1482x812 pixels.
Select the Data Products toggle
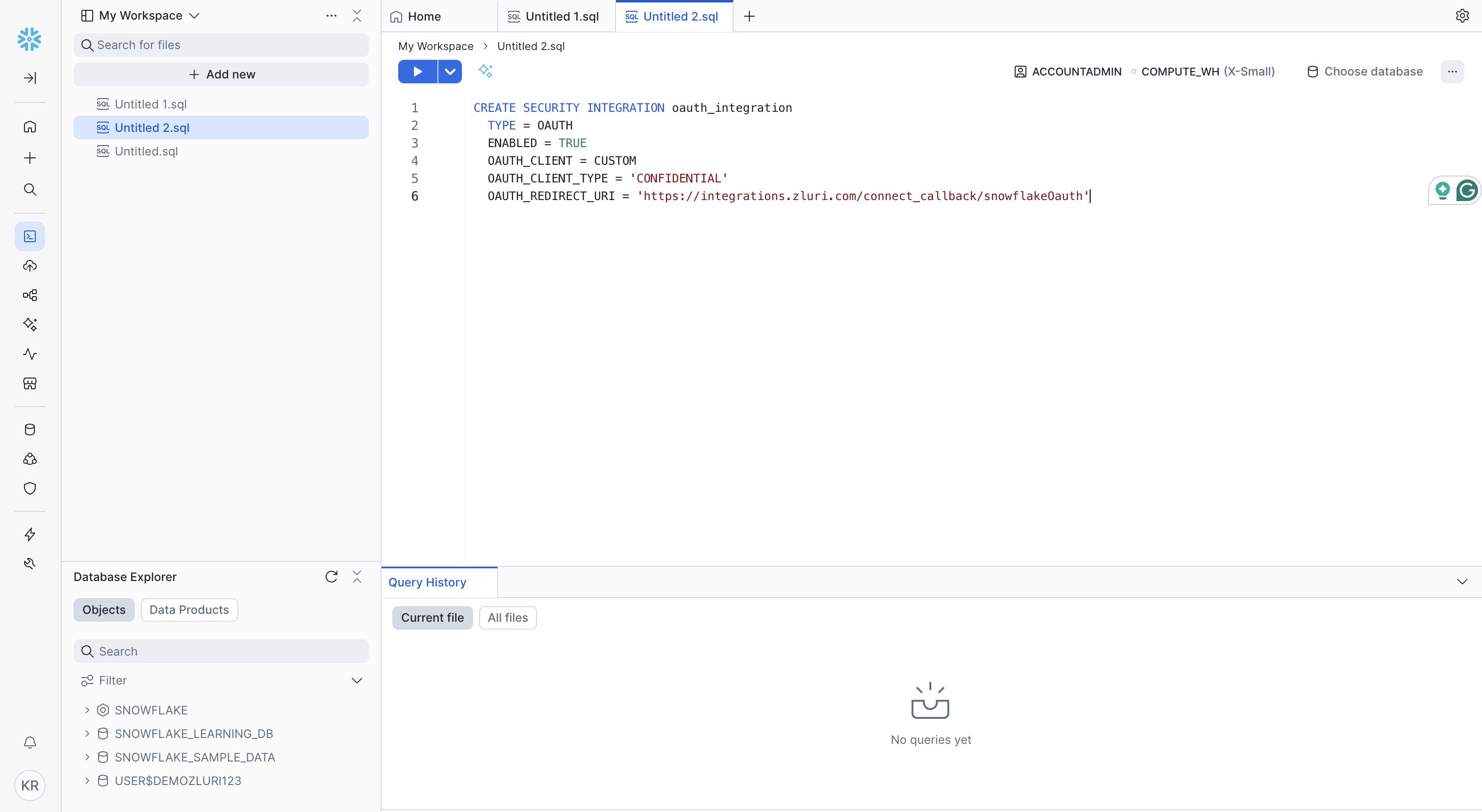point(189,609)
